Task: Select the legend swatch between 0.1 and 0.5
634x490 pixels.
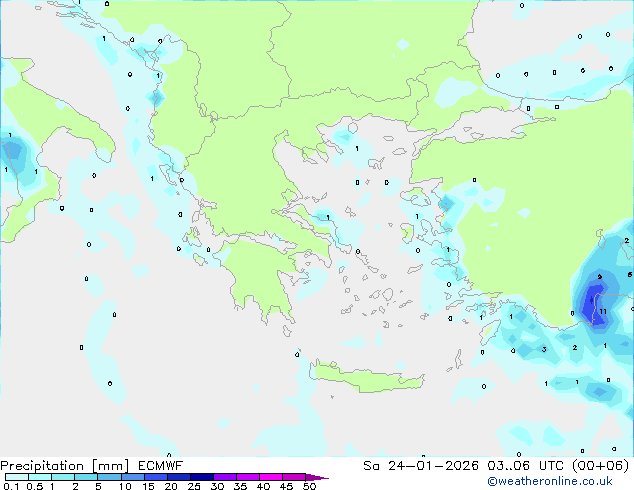Action: pyautogui.click(x=17, y=477)
